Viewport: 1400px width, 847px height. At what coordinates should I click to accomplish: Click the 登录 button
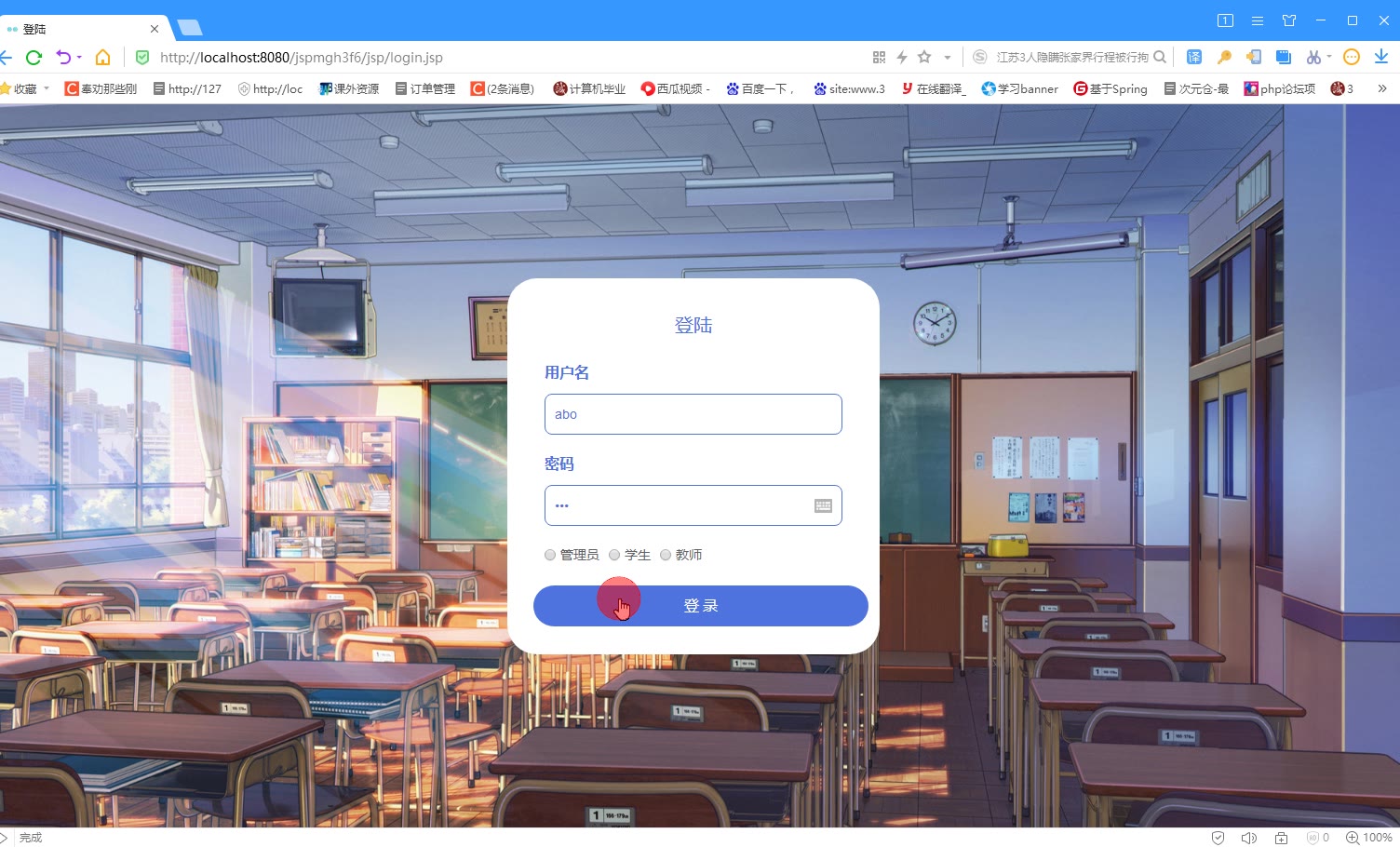point(701,606)
